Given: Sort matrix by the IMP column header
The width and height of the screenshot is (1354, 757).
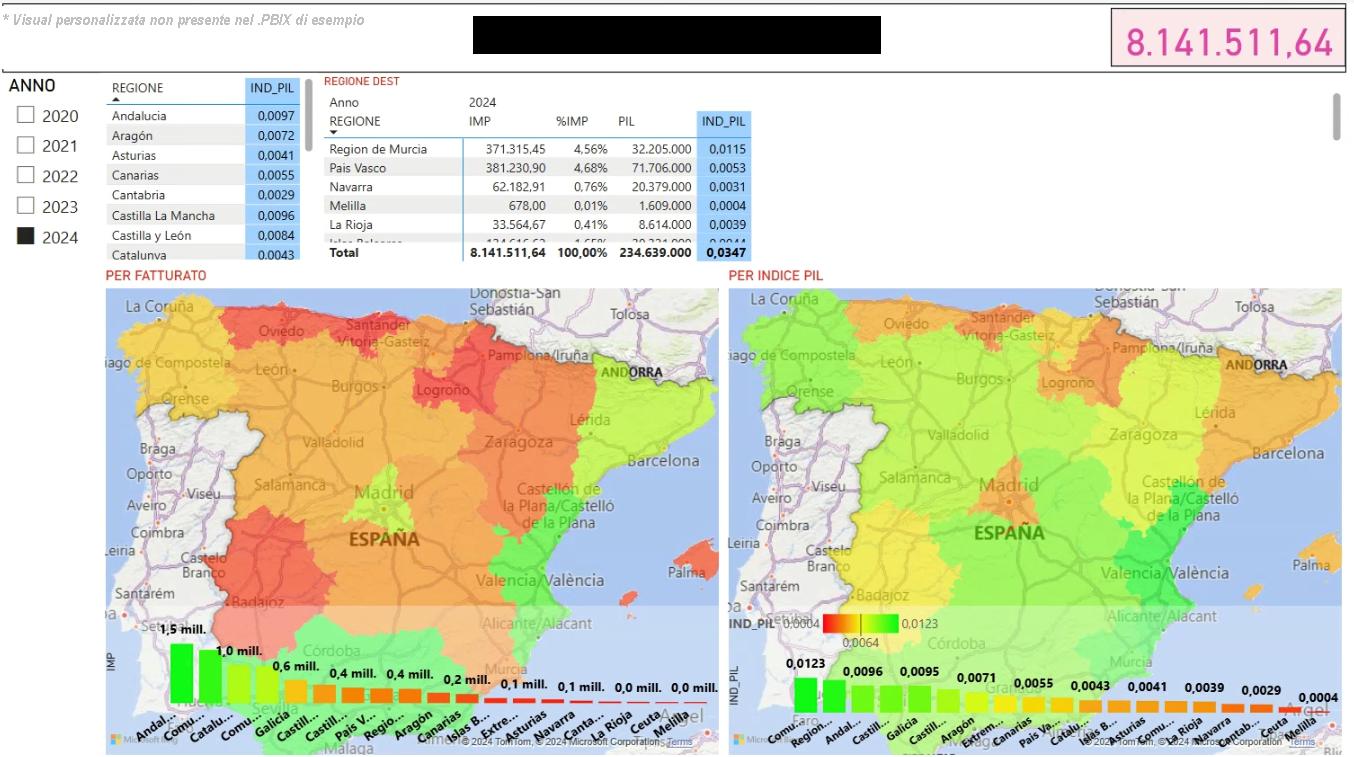Looking at the screenshot, I should [480, 121].
